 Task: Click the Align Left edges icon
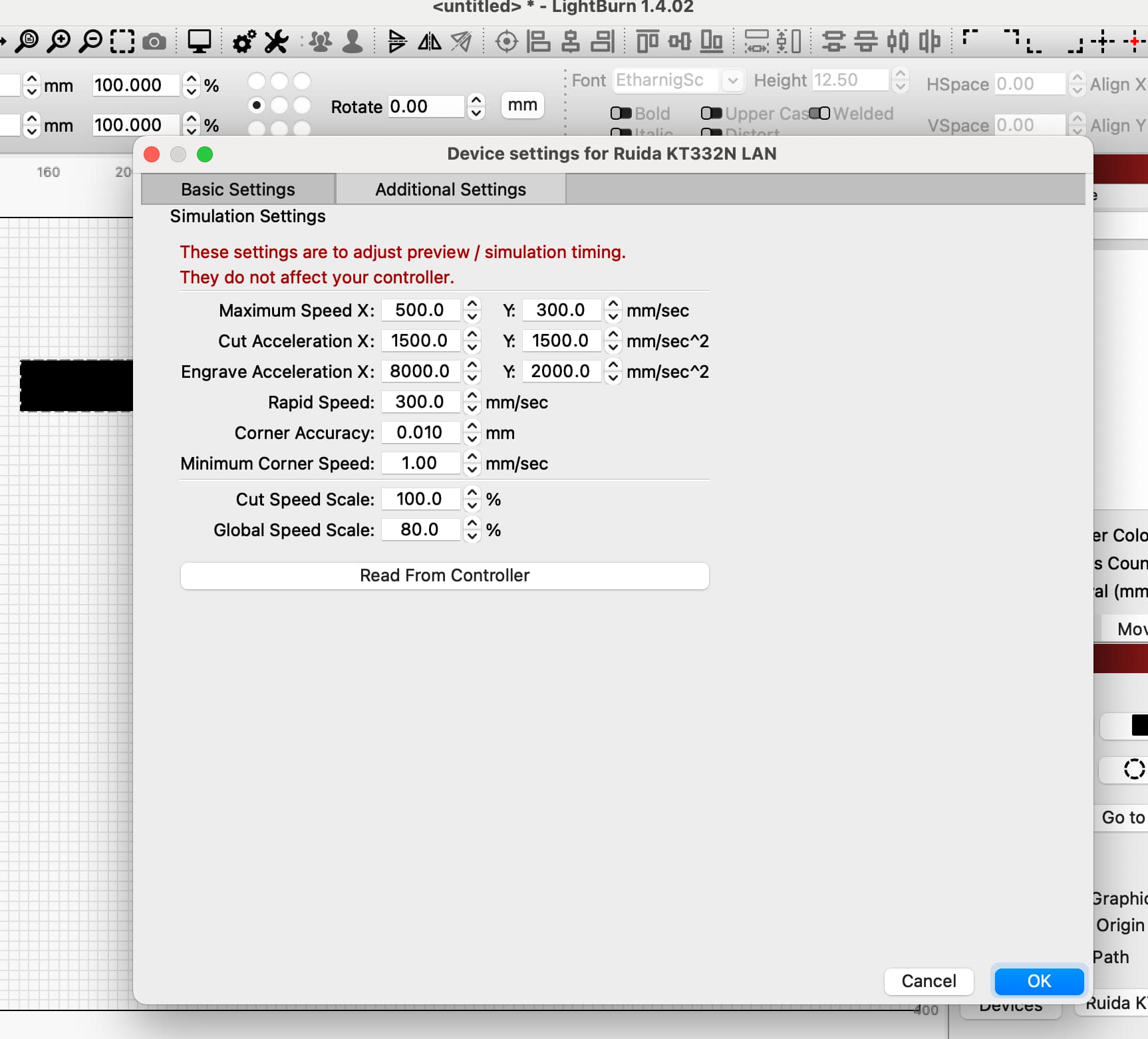click(538, 41)
